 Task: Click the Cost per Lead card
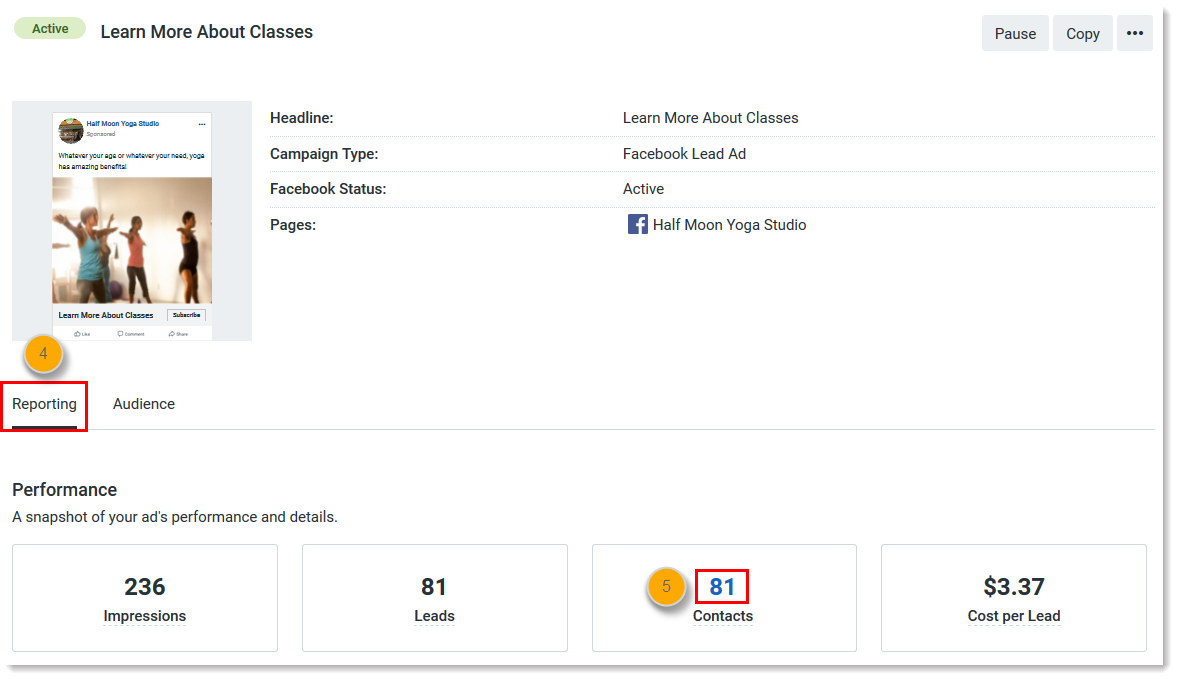pyautogui.click(x=1013, y=598)
